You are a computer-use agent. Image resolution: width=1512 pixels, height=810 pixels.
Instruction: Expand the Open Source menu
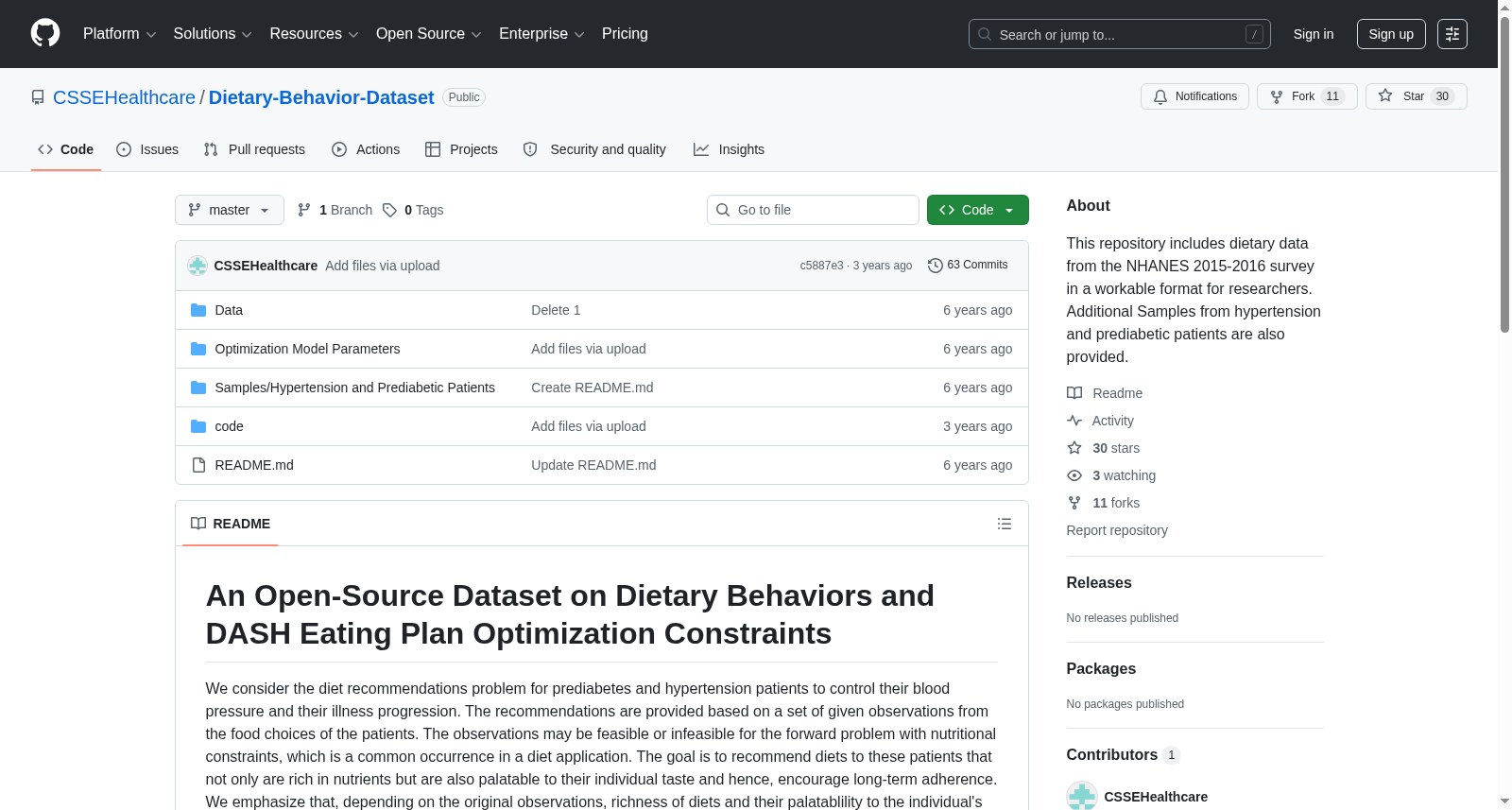point(429,34)
